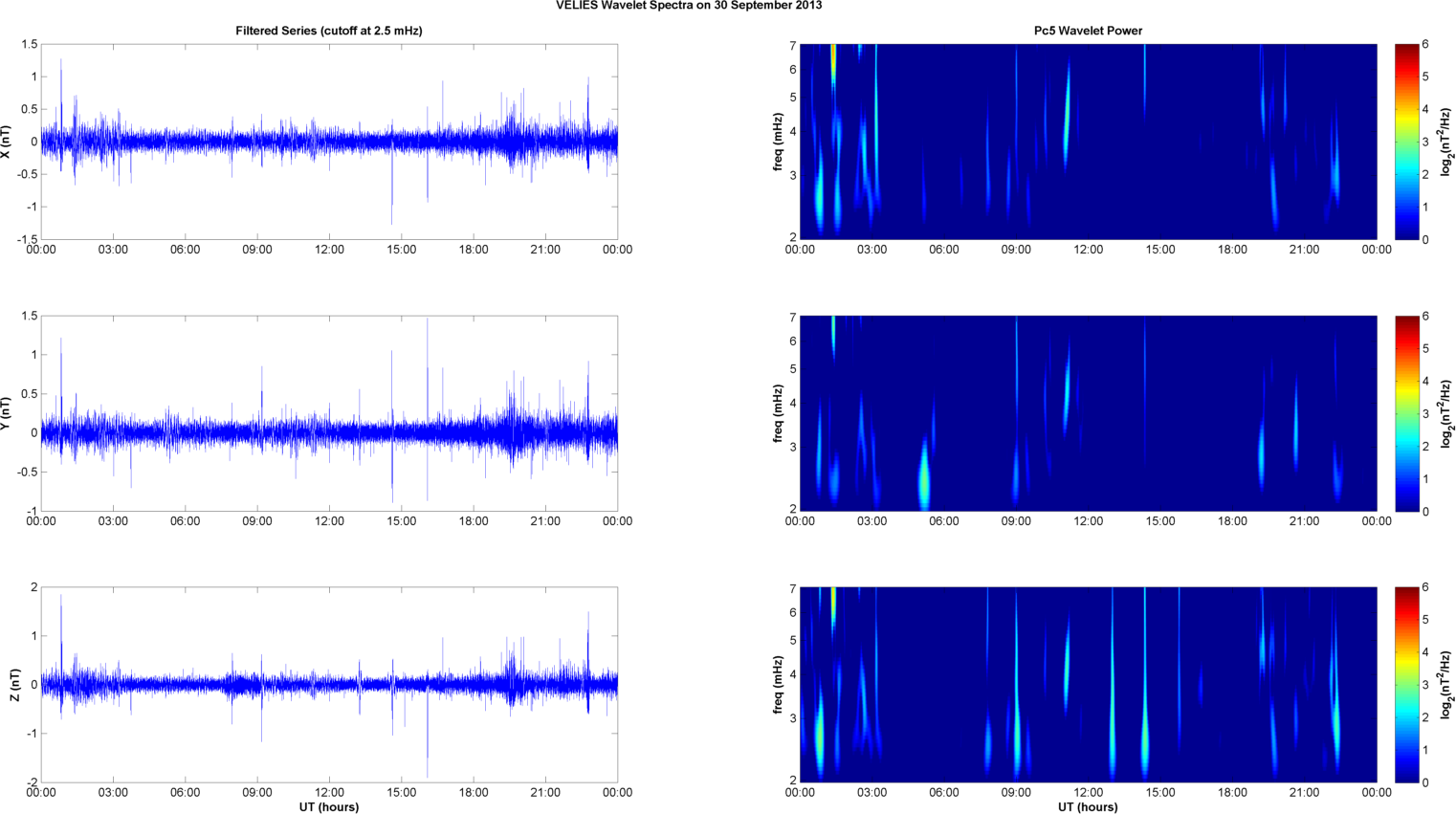This screenshot has height=814, width=1456.
Task: Click the '3' tick on the bottom colorbar
Action: click(x=1425, y=685)
